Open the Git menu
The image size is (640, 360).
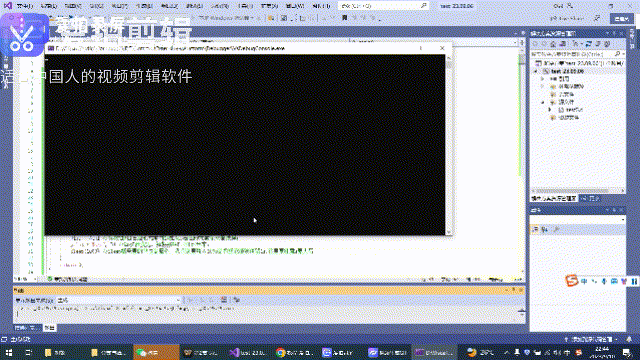point(96,6)
